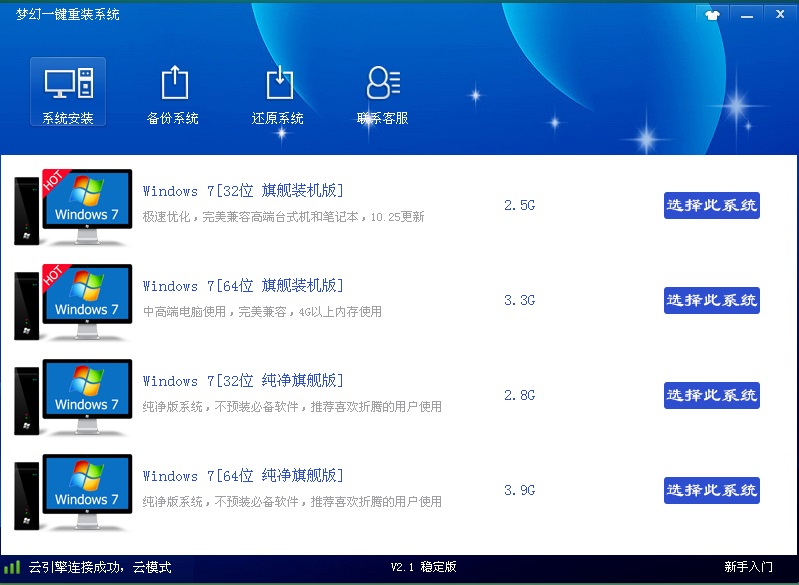This screenshot has width=799, height=585.
Task: Choose 选择此系统 for Windows 7 64位 纯净旗舰版
Action: pyautogui.click(x=711, y=490)
